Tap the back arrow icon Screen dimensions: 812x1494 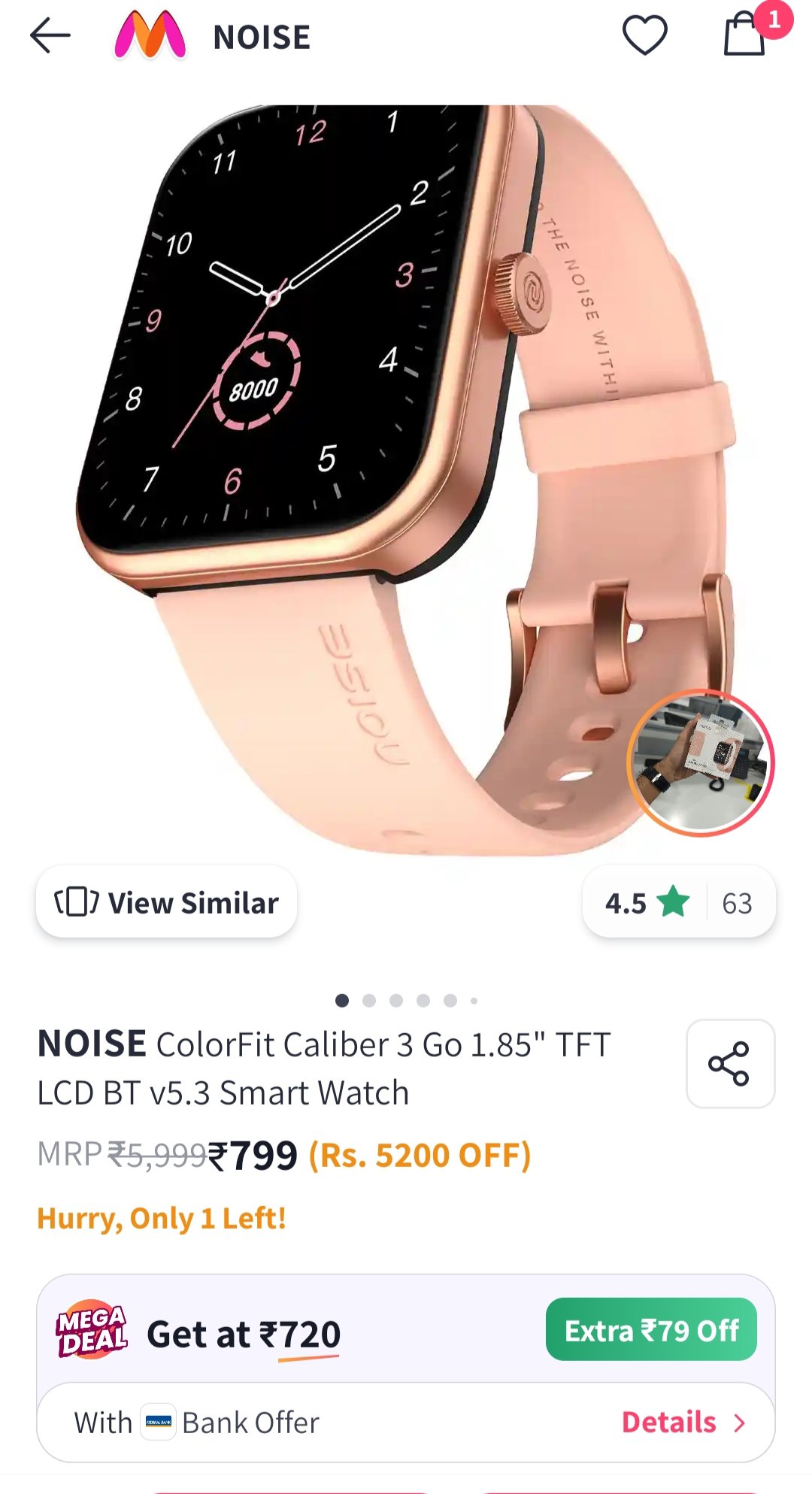[50, 35]
